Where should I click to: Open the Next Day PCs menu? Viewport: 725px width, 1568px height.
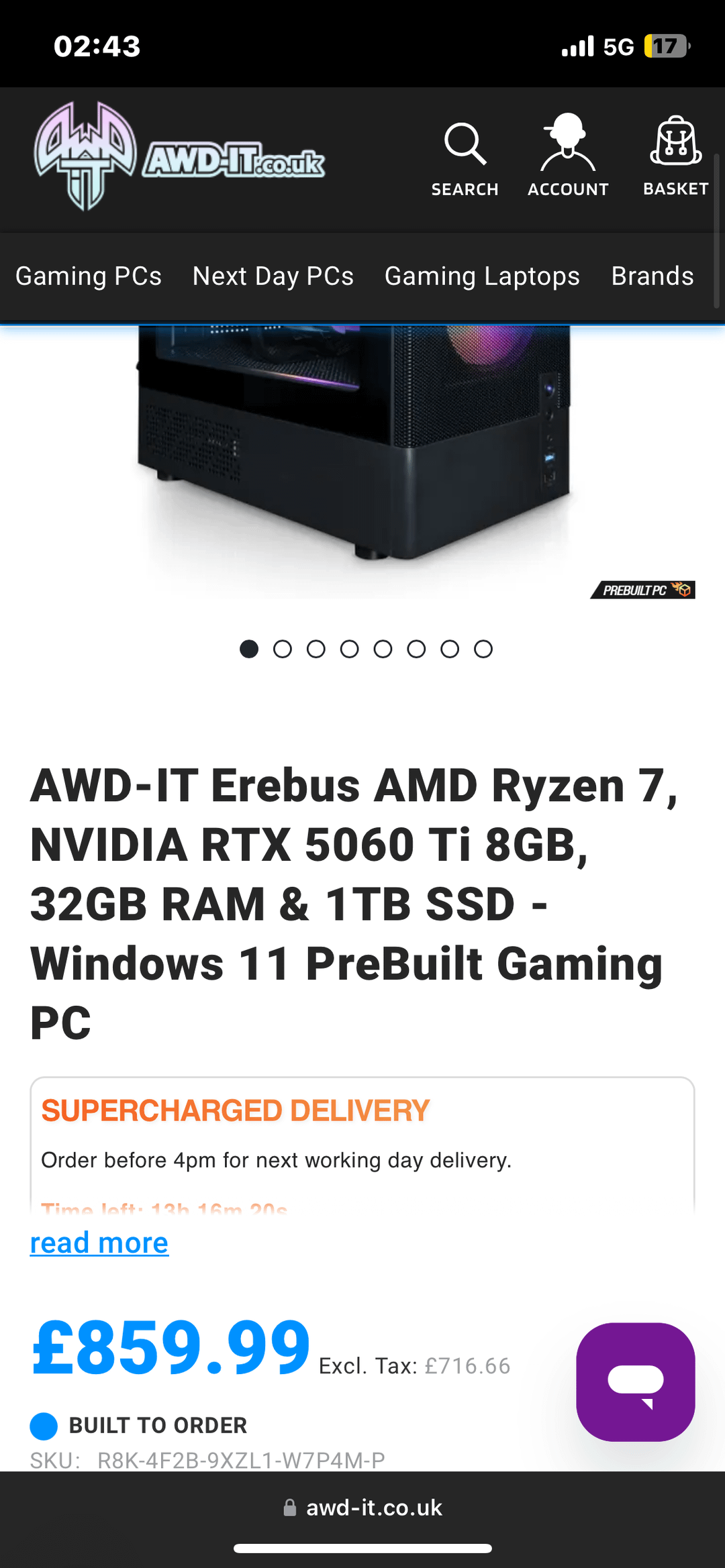(273, 276)
